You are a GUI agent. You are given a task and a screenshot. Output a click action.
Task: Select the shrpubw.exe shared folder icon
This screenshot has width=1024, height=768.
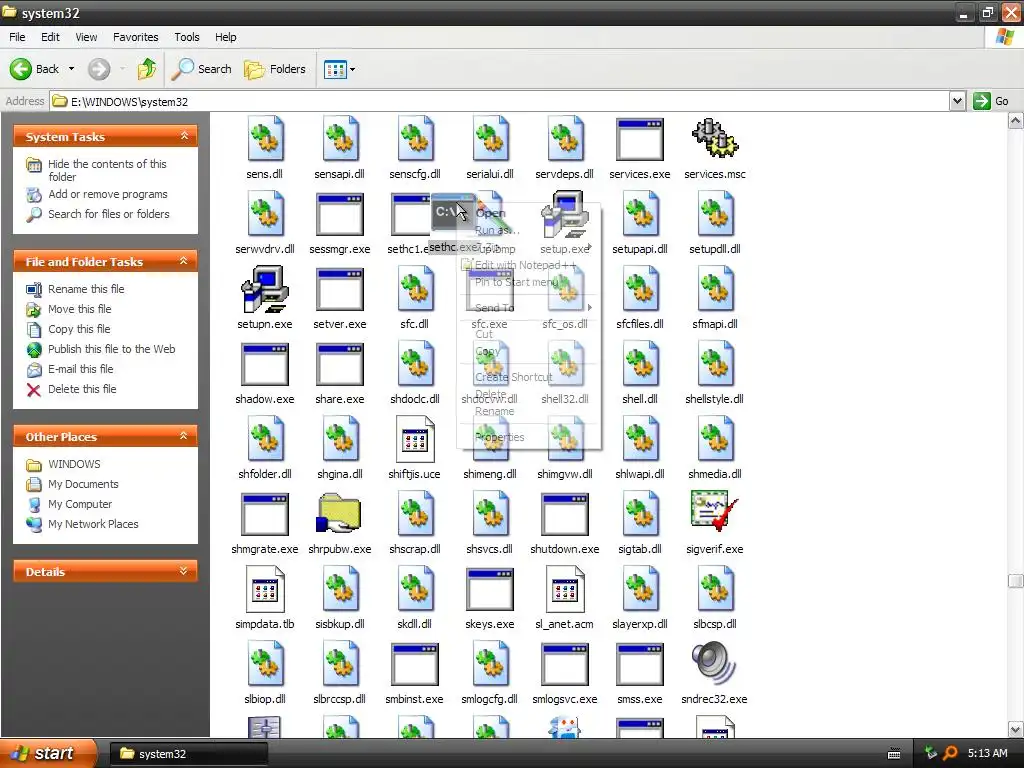(x=339, y=514)
